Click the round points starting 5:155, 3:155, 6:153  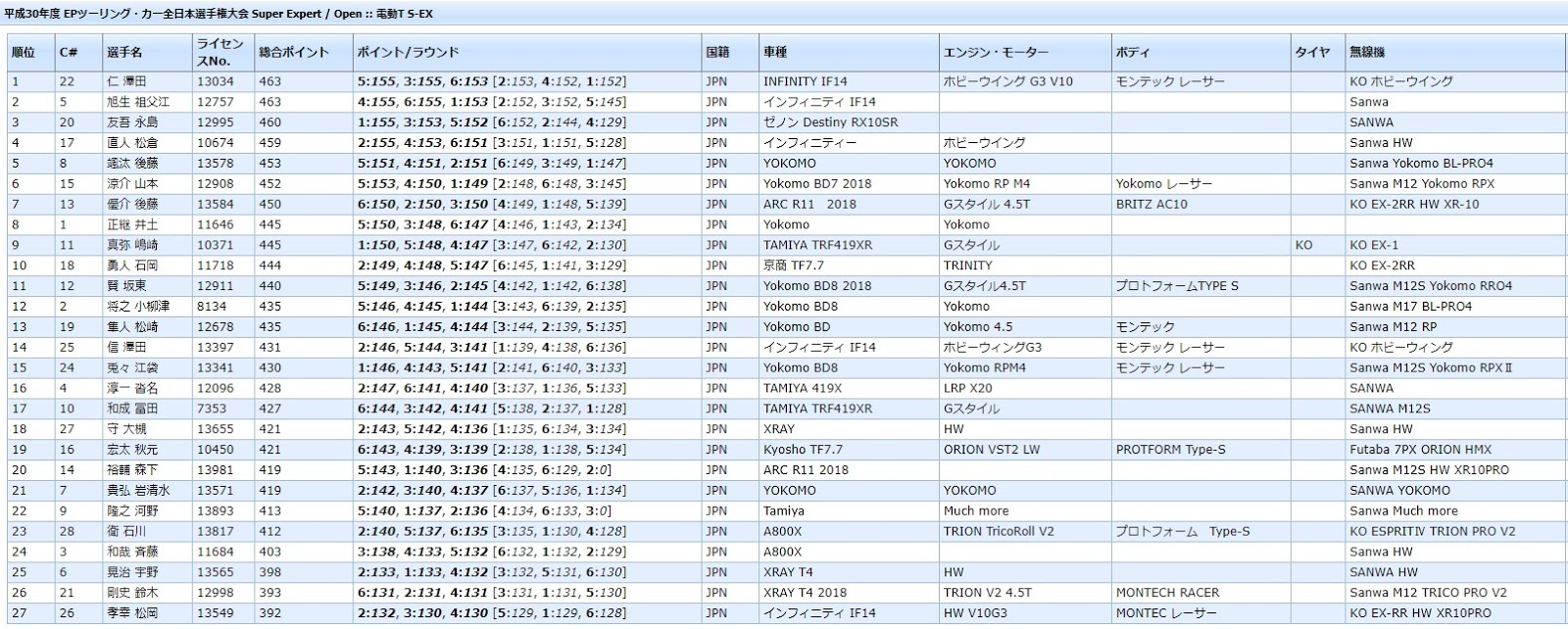491,81
